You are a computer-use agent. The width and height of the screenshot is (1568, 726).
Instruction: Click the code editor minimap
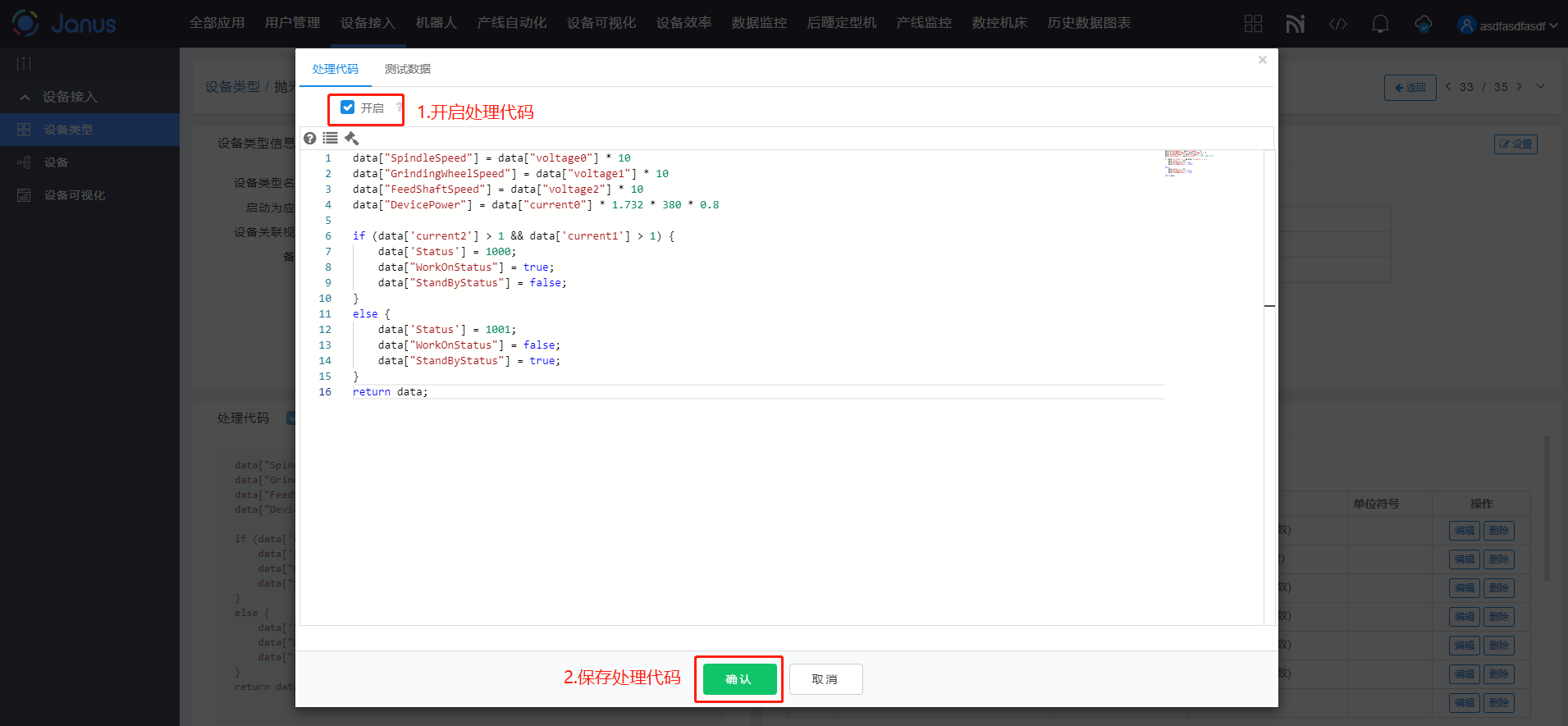coord(1189,163)
